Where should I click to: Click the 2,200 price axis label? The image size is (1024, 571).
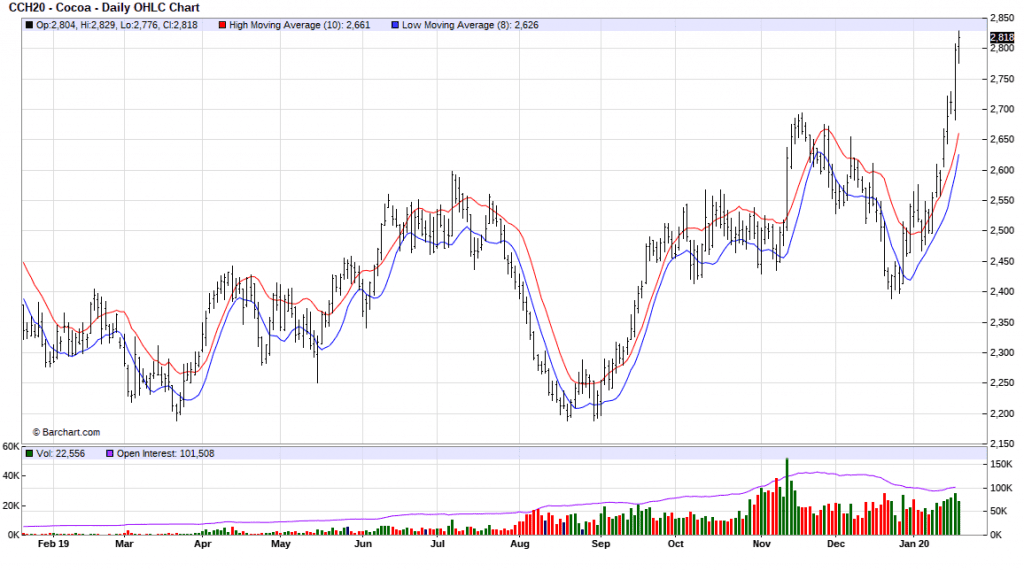point(1001,414)
